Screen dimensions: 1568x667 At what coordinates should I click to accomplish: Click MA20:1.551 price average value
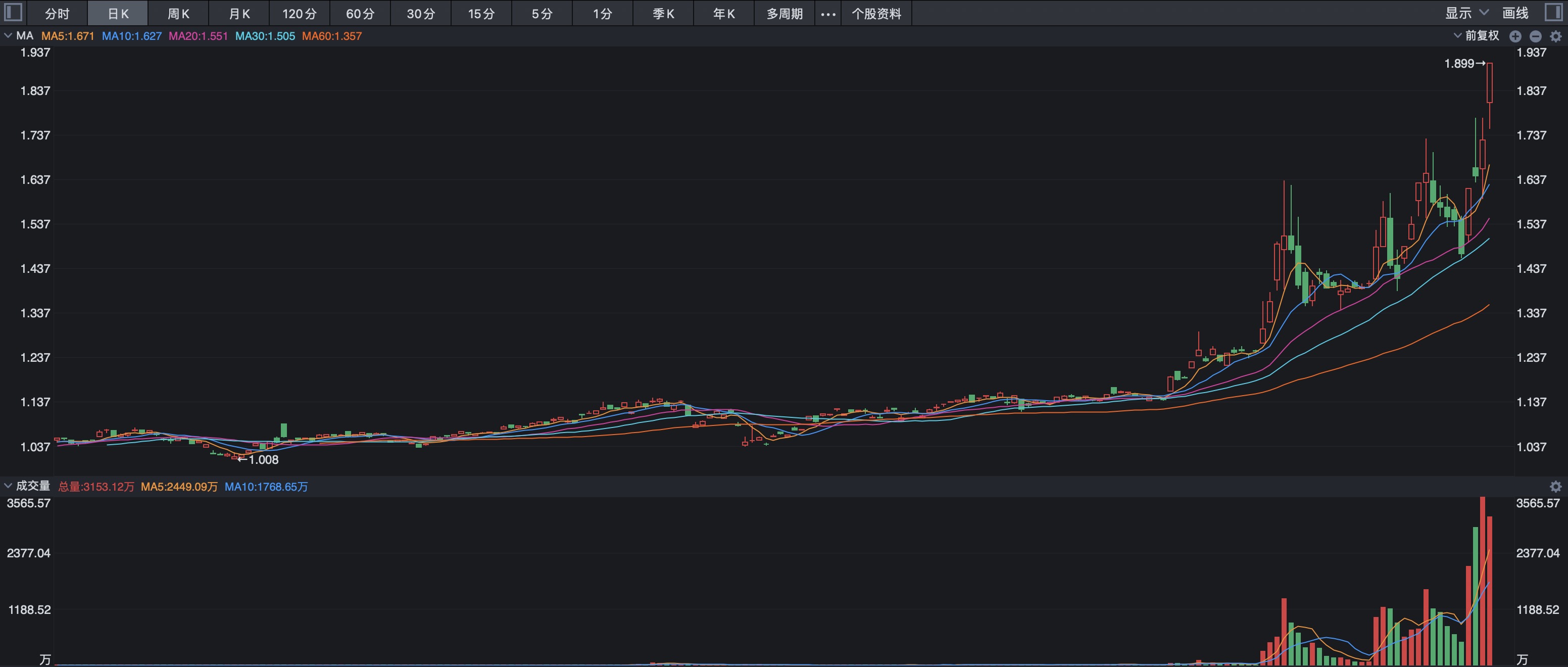pos(198,36)
